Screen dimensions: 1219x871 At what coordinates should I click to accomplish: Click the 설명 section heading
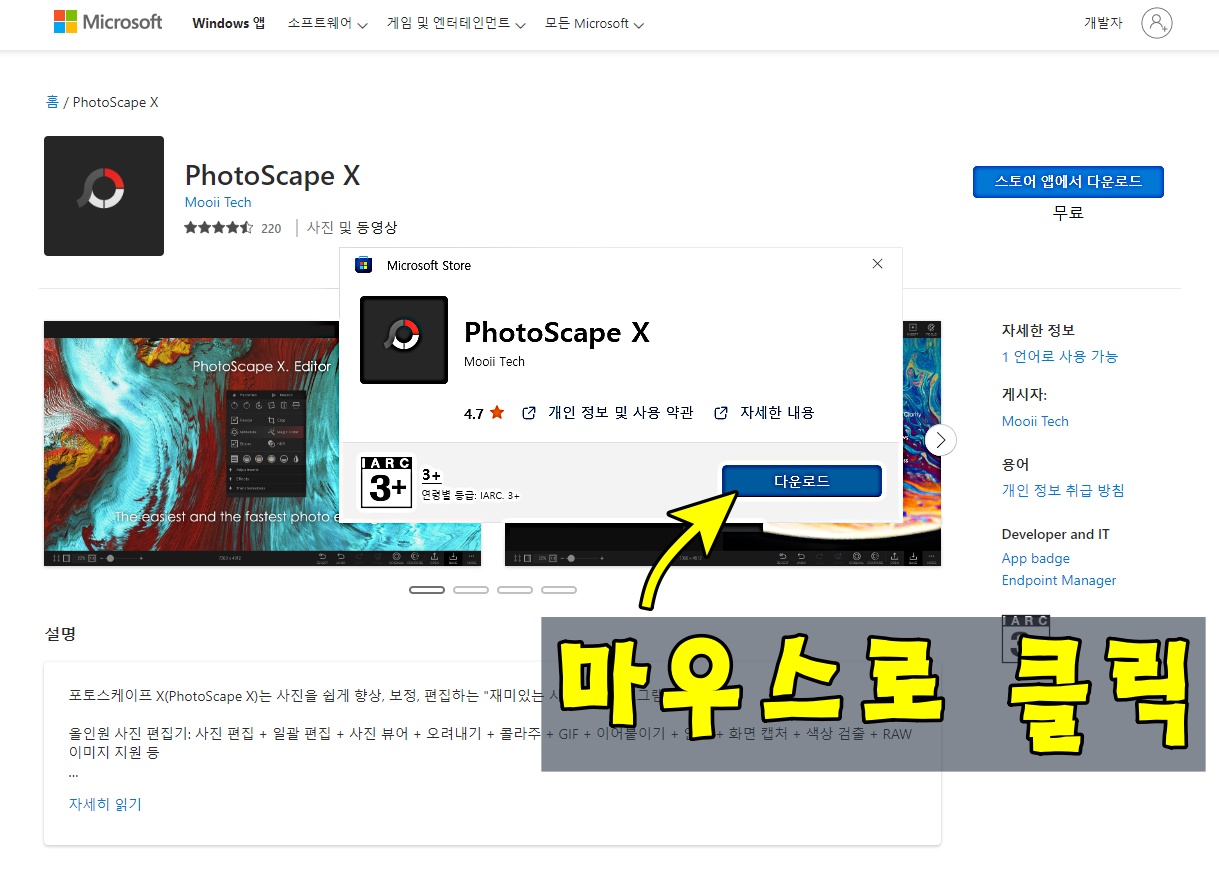tap(60, 633)
